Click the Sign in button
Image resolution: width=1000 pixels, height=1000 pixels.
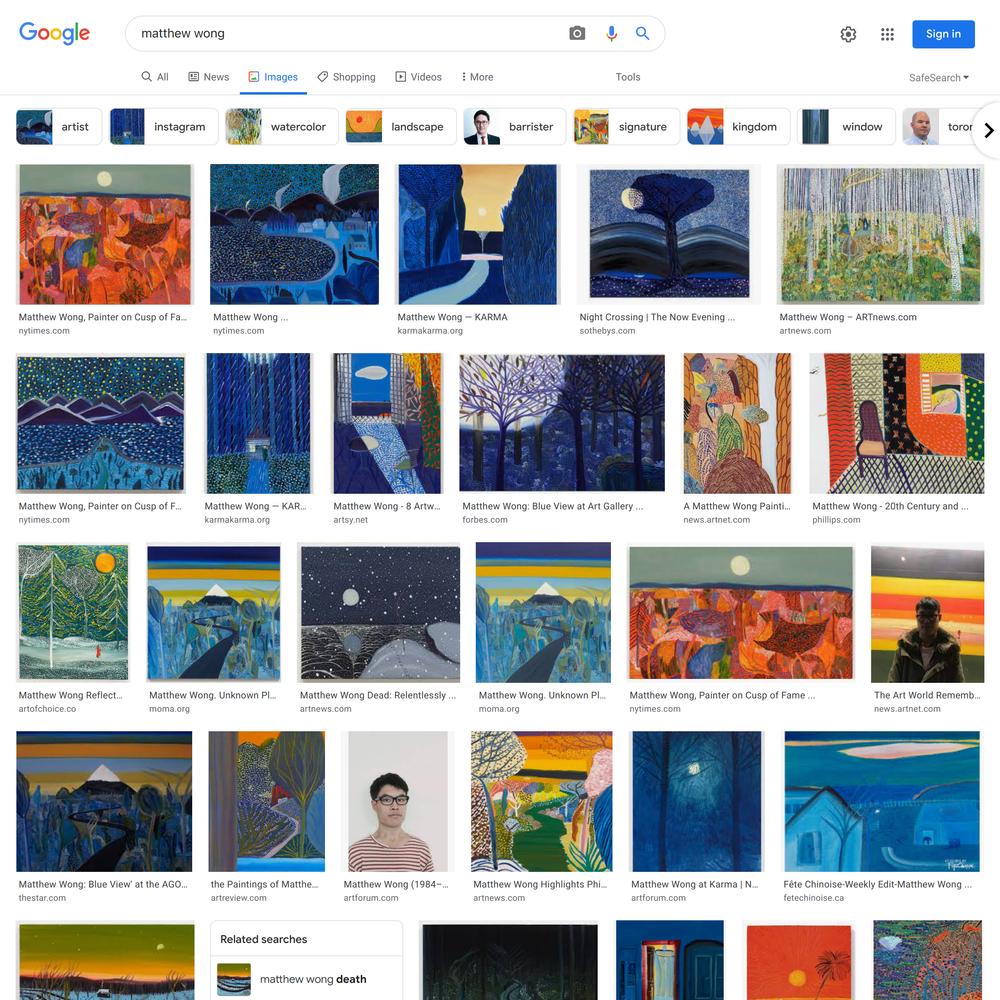click(943, 34)
